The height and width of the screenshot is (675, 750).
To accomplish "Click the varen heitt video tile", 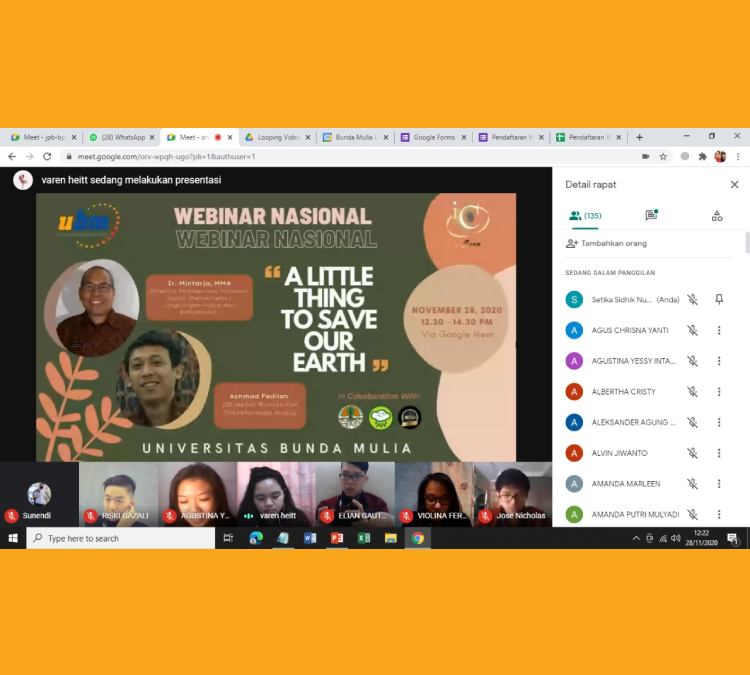I will (x=276, y=494).
